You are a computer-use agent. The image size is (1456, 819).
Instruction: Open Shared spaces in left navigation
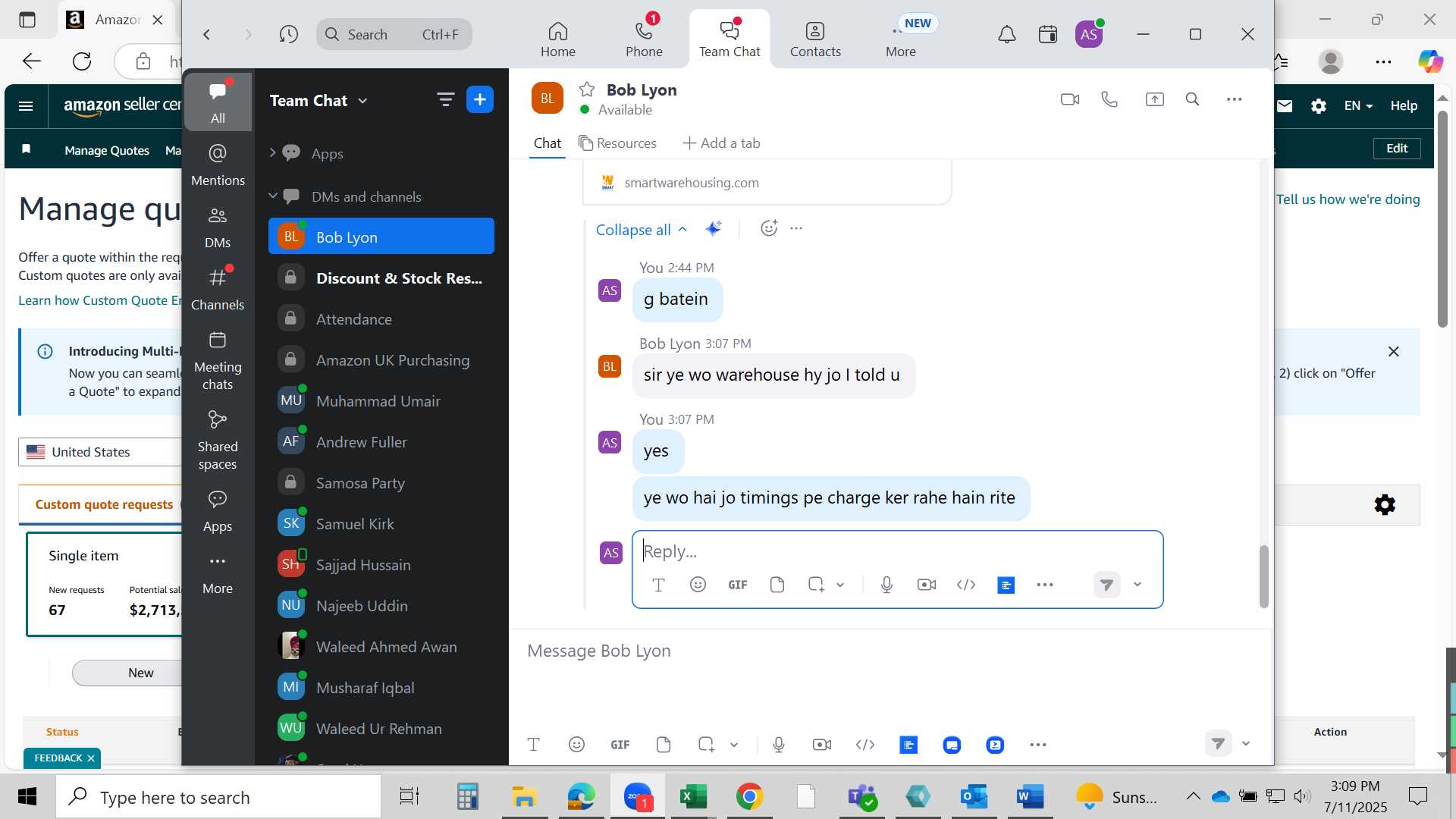(218, 440)
